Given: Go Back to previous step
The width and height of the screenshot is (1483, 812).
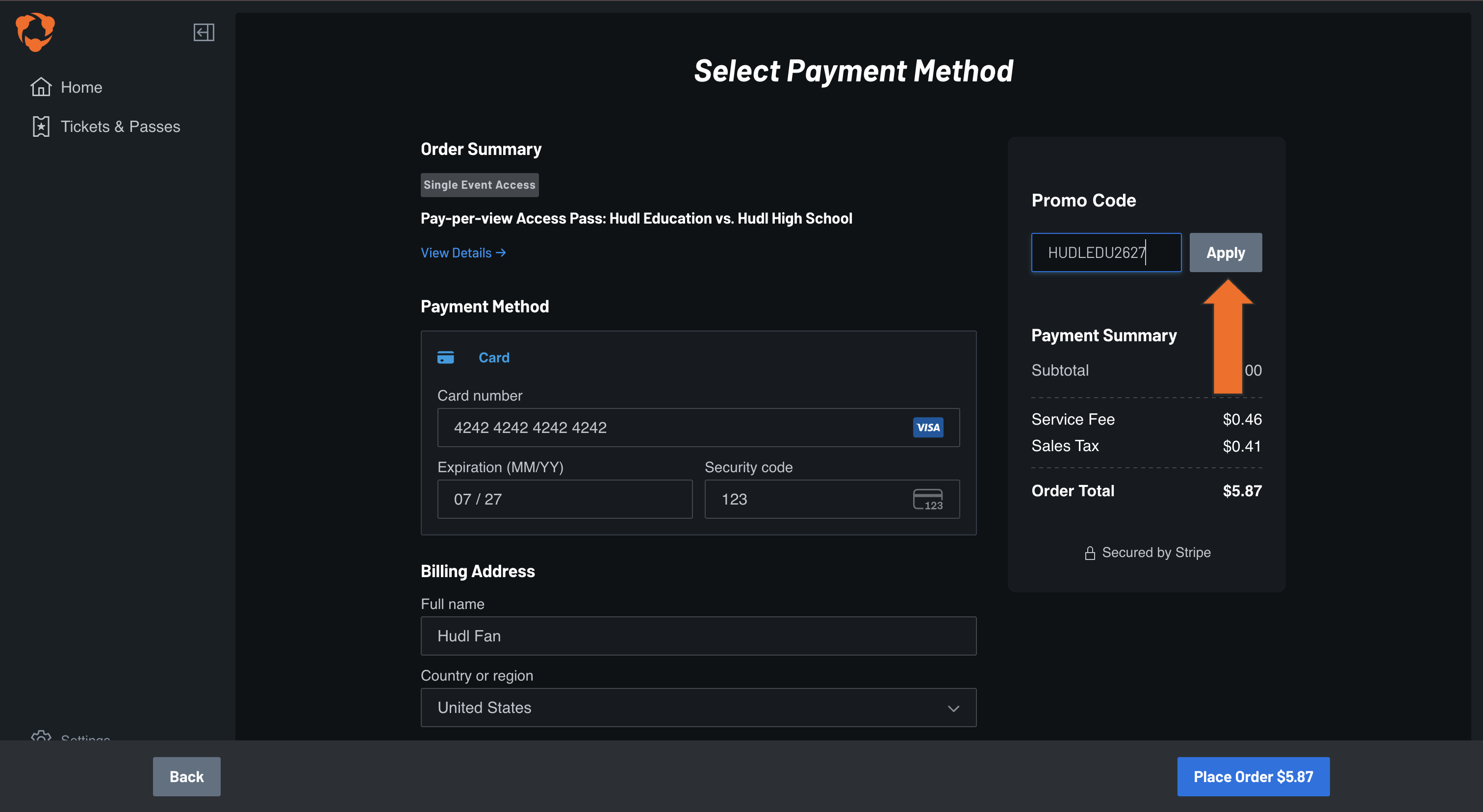Looking at the screenshot, I should point(186,777).
